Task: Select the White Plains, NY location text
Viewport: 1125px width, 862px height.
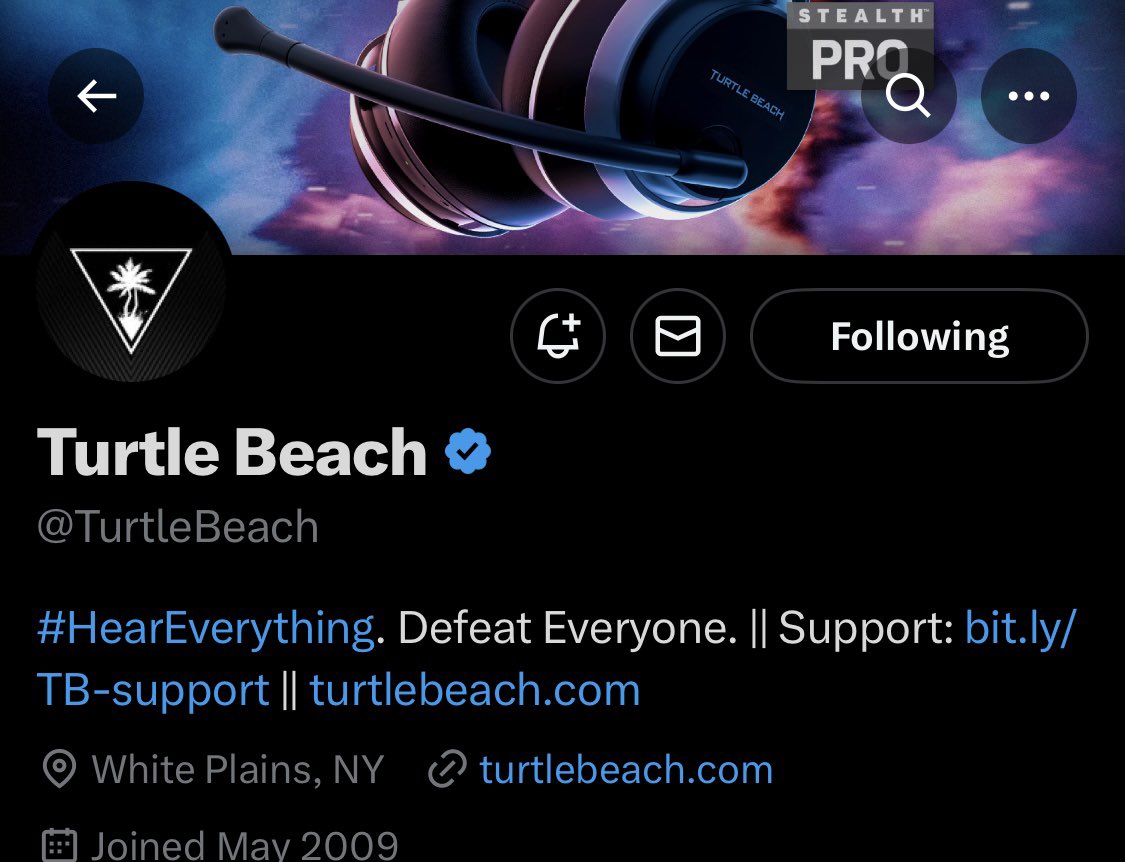Action: point(237,769)
